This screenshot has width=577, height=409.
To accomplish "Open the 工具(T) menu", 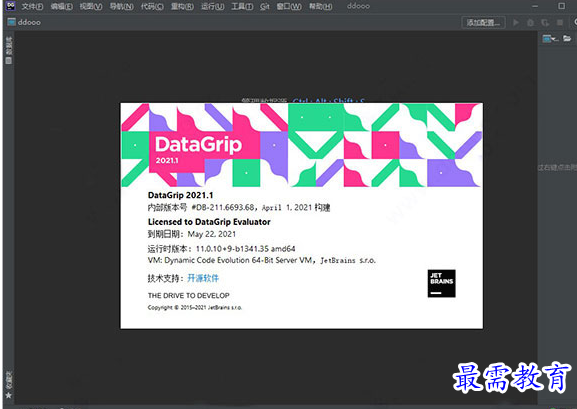I will (242, 7).
